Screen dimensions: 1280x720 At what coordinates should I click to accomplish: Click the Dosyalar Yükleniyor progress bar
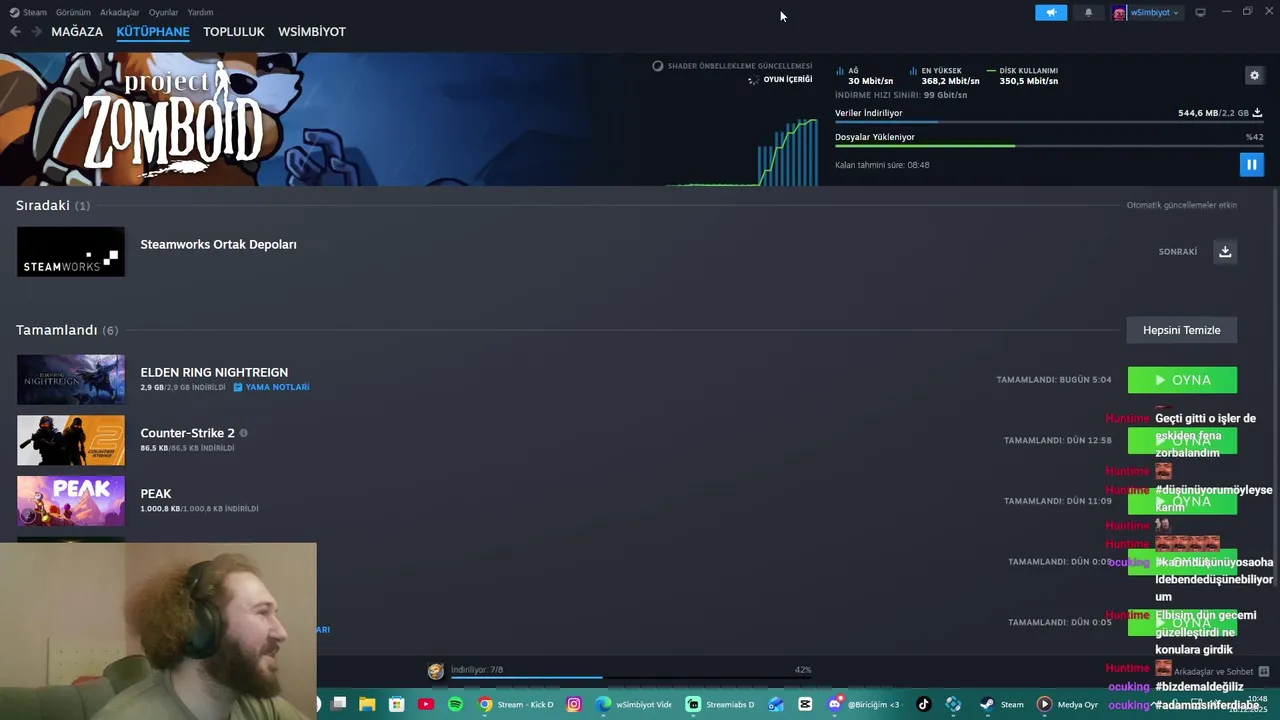[1048, 146]
